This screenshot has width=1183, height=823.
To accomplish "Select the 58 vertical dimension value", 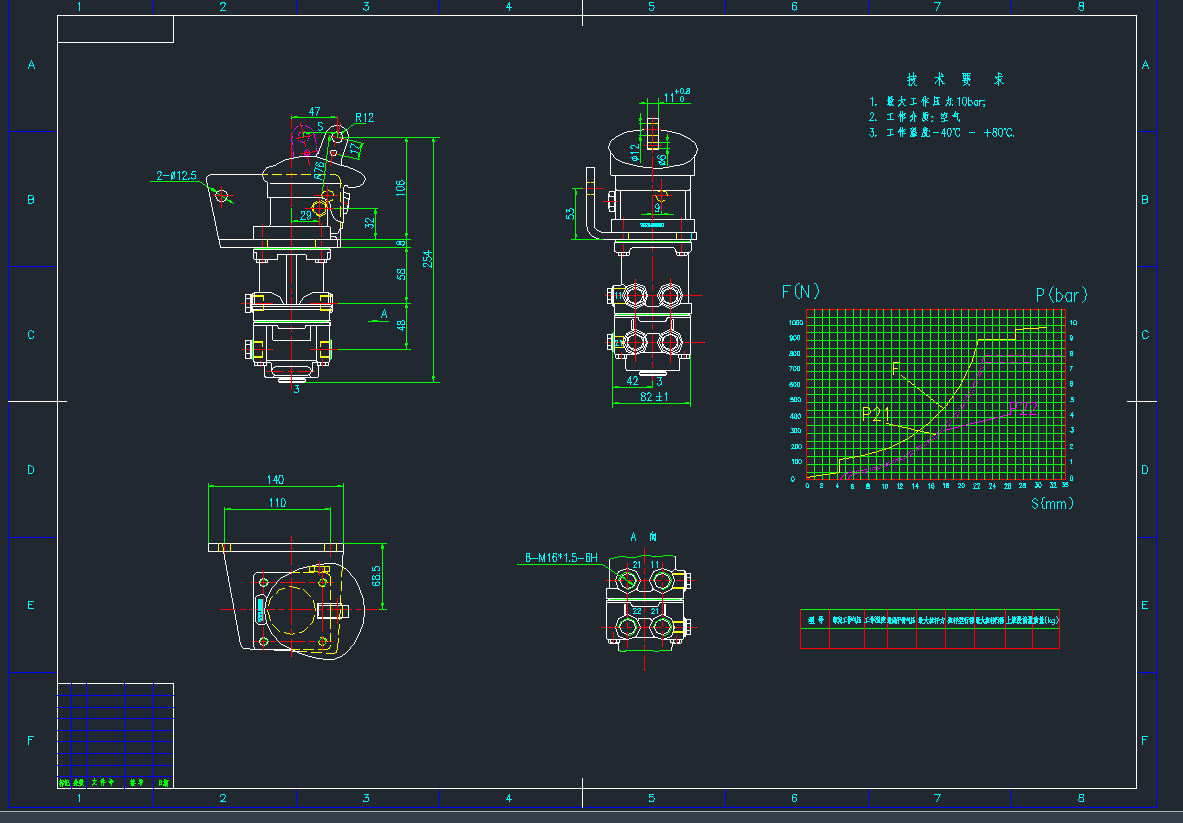I will (x=401, y=274).
